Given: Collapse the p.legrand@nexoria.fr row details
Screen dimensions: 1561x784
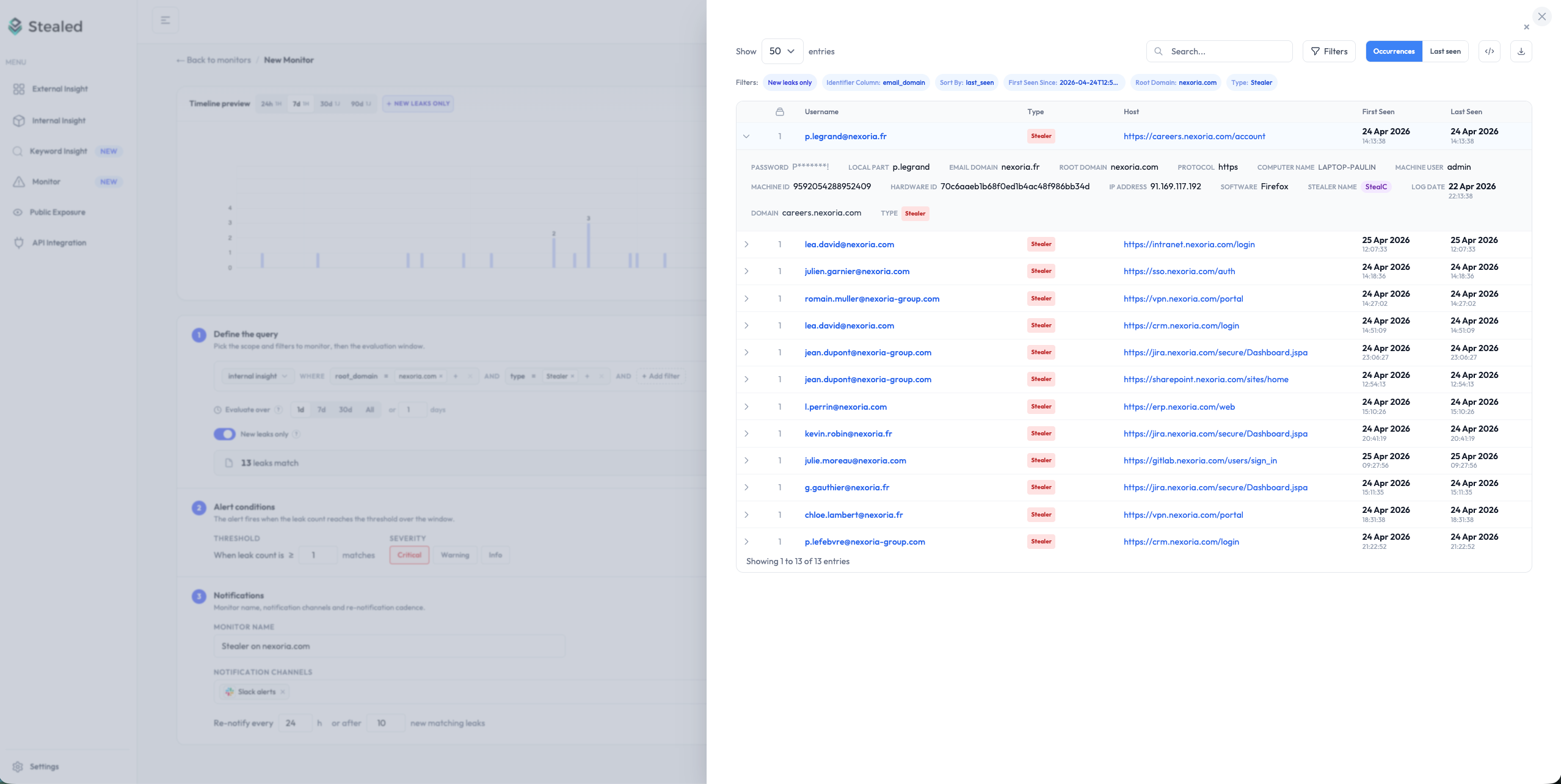Looking at the screenshot, I should tap(746, 136).
